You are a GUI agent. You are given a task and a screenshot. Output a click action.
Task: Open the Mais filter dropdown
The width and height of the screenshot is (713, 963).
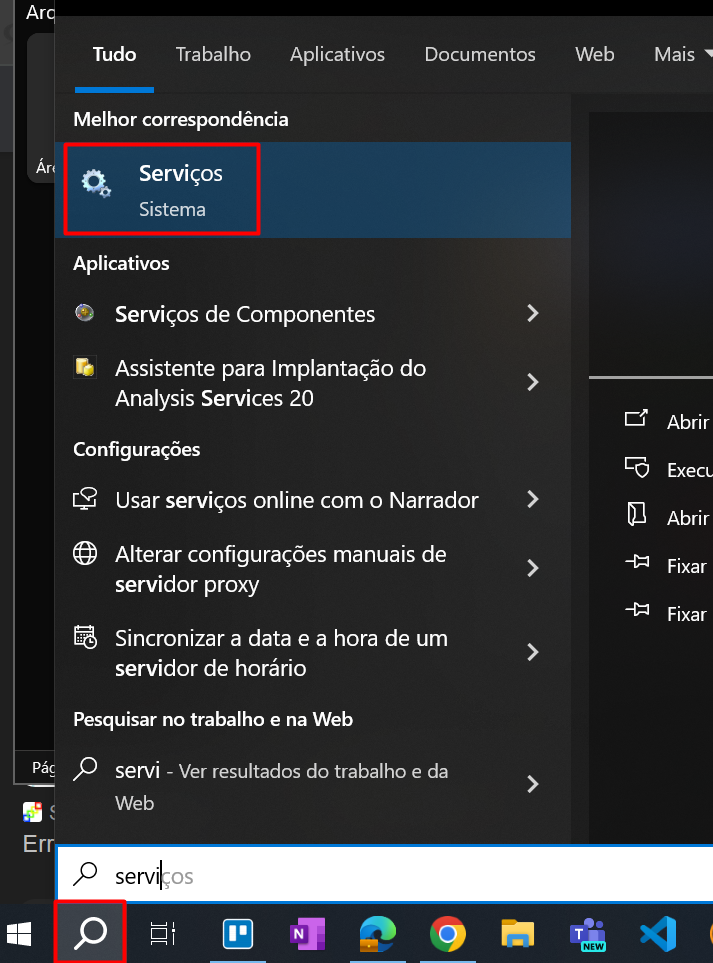point(682,54)
